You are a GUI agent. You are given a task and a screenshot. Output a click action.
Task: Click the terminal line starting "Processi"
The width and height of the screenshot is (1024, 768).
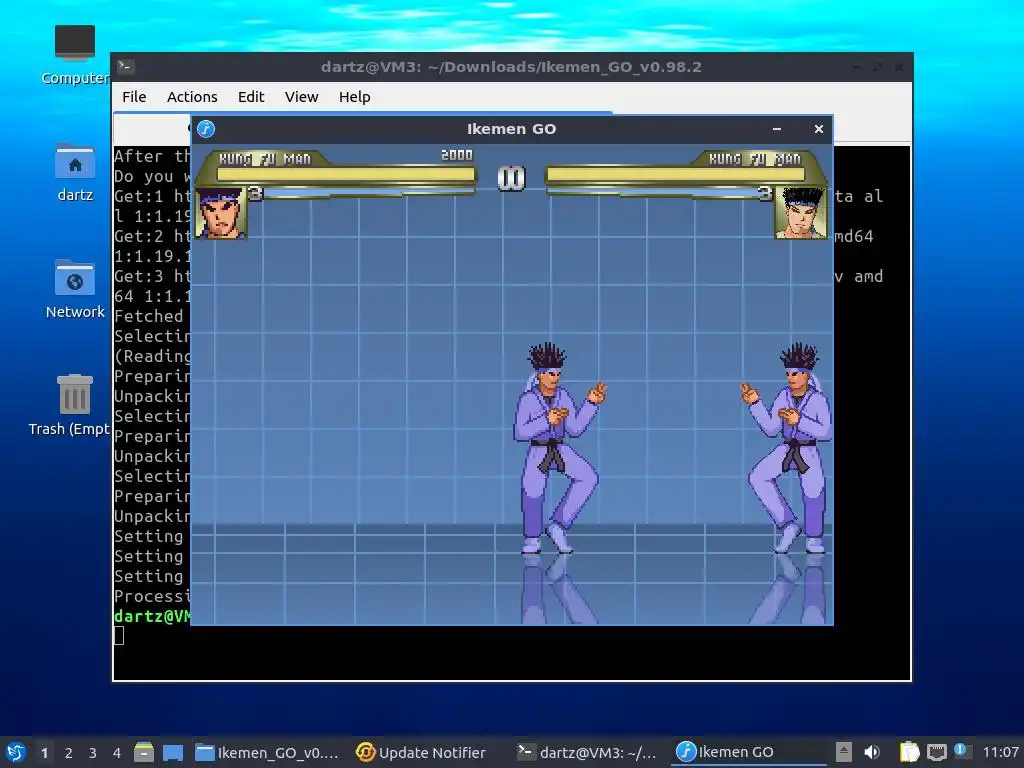(x=152, y=596)
